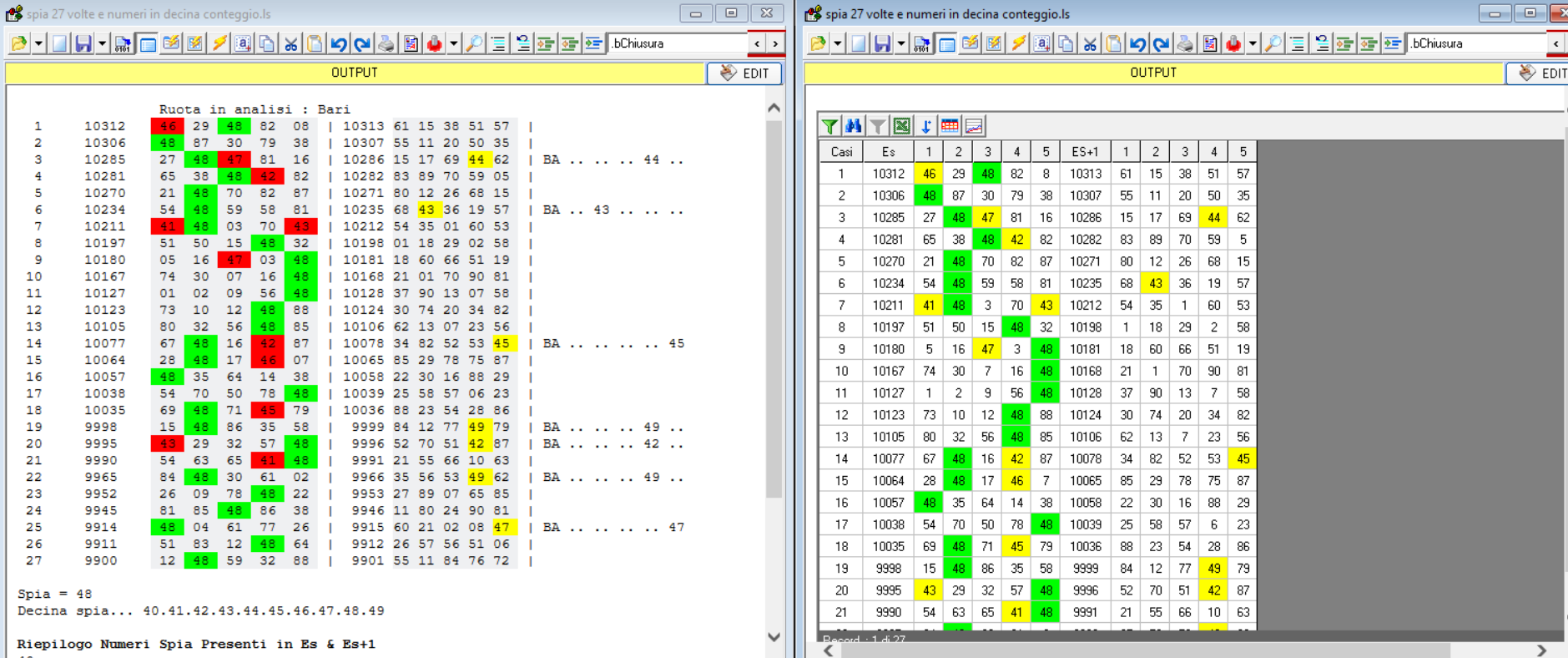Click the Undo arrow in left window

coord(338,43)
